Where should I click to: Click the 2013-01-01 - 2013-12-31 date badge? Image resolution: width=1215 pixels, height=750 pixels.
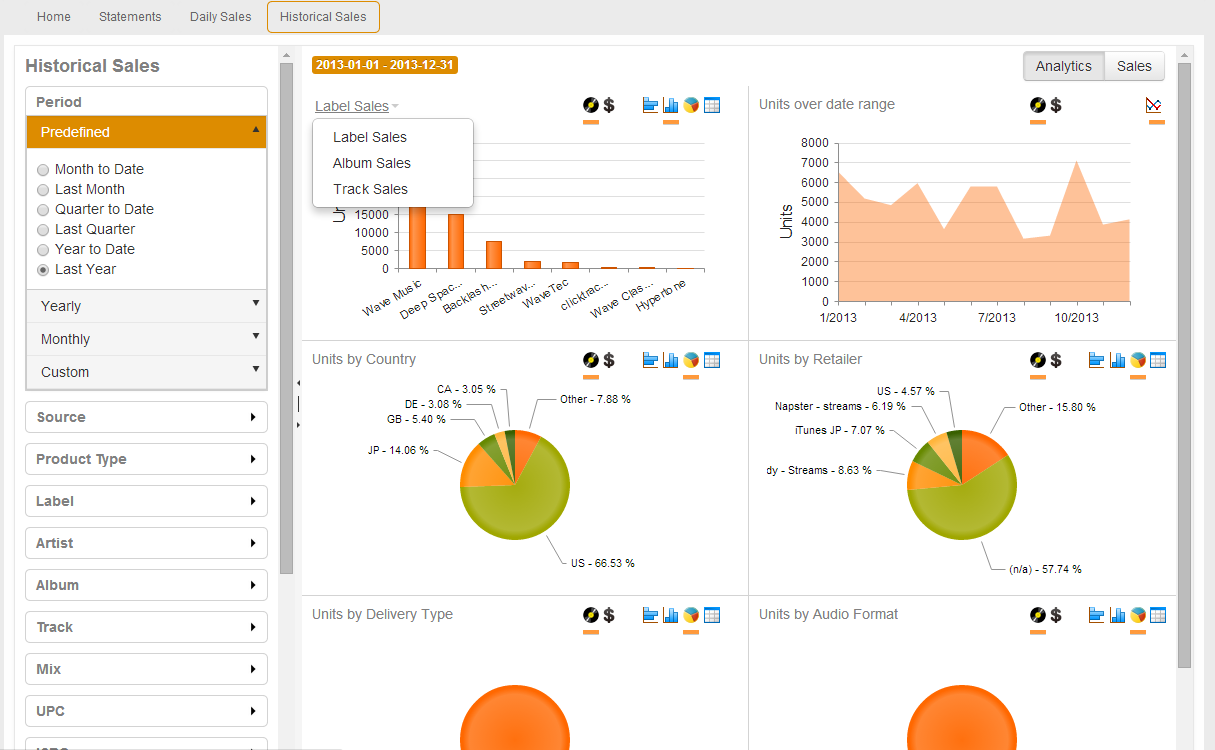[385, 65]
